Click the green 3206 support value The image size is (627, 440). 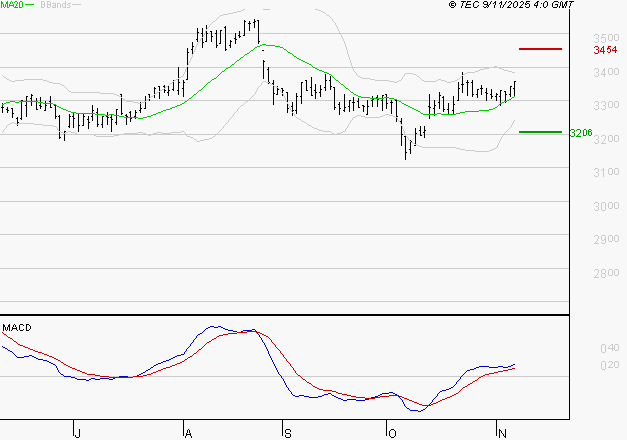581,133
